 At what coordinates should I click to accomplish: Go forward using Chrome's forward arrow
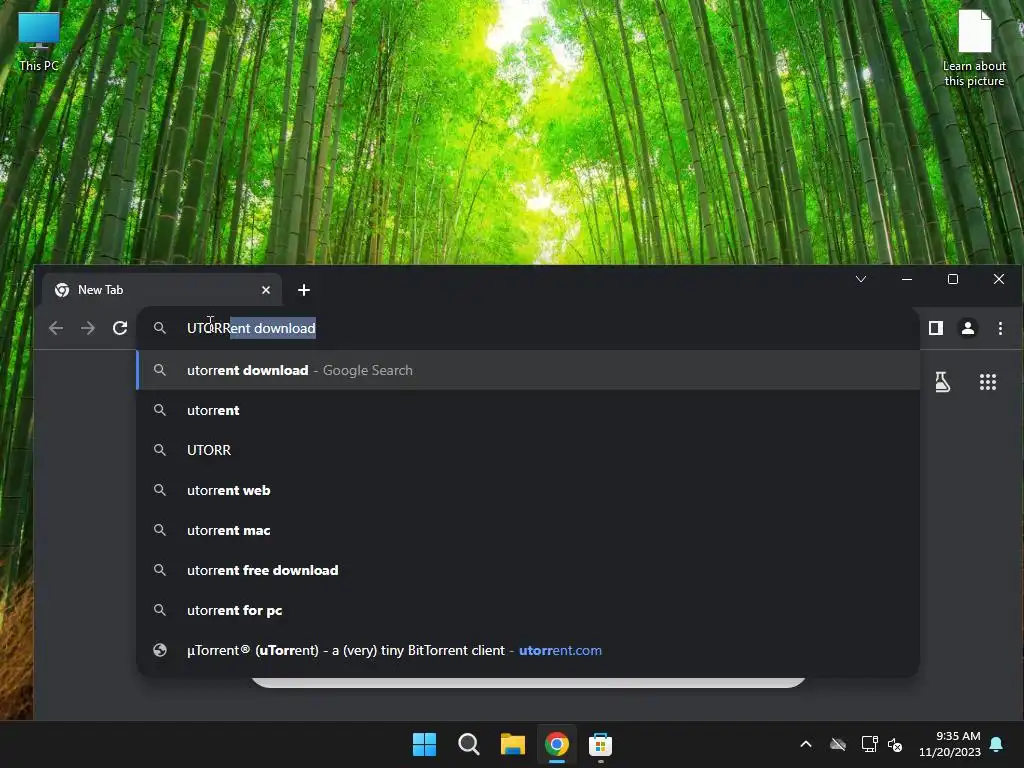[88, 328]
